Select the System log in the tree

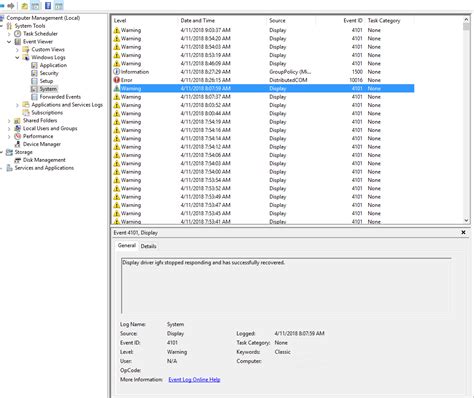click(48, 89)
